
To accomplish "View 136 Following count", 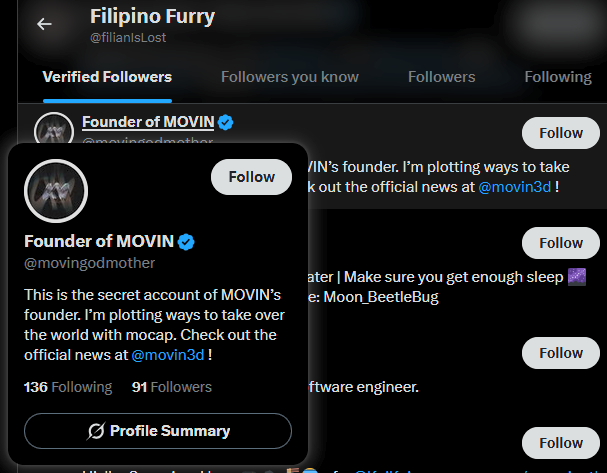I will [x=68, y=387].
